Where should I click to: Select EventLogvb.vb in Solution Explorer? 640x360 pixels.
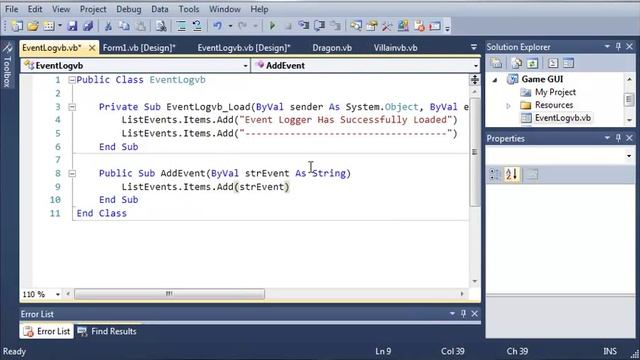pos(562,118)
